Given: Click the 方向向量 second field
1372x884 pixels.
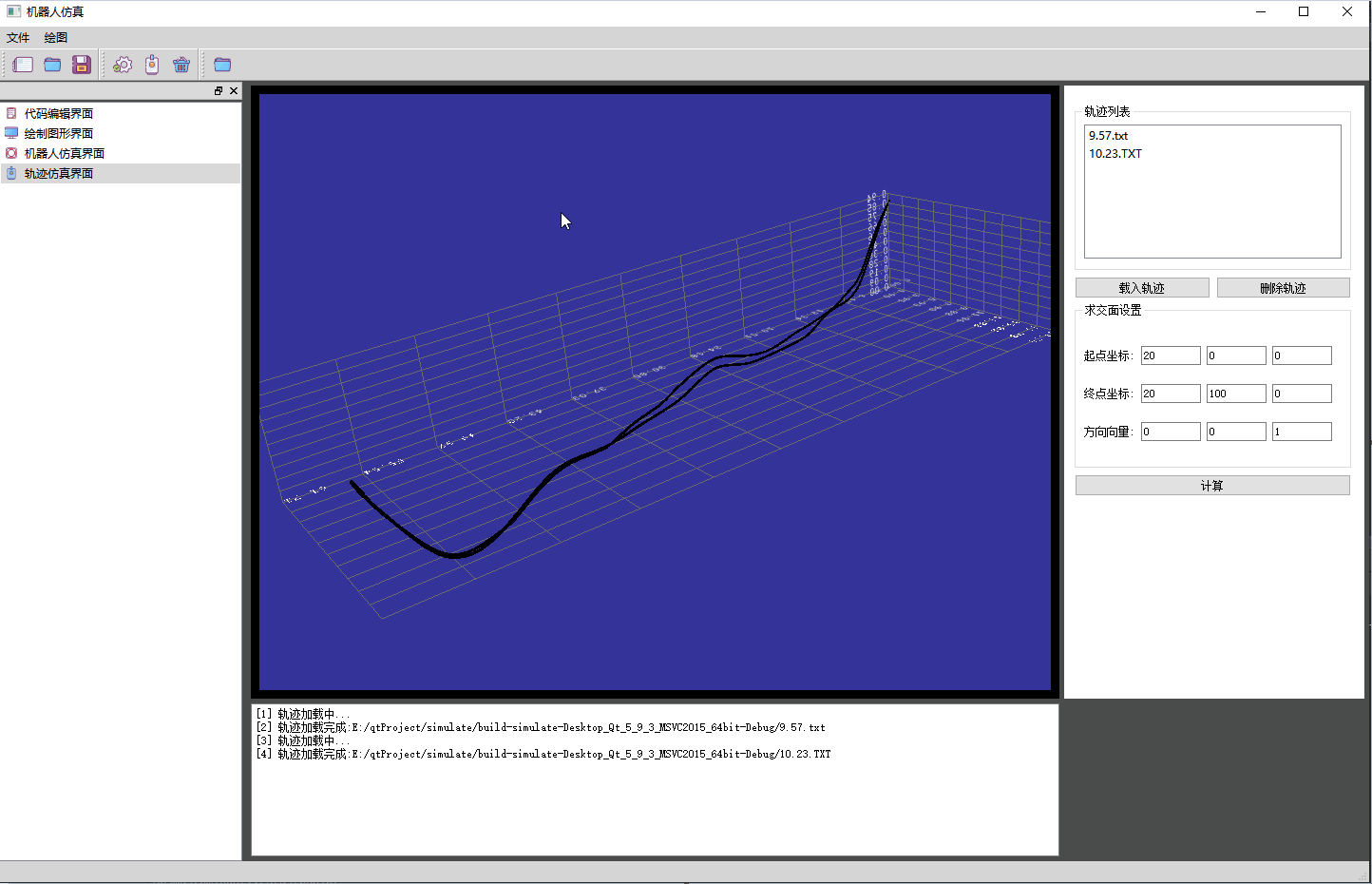Looking at the screenshot, I should (1236, 432).
